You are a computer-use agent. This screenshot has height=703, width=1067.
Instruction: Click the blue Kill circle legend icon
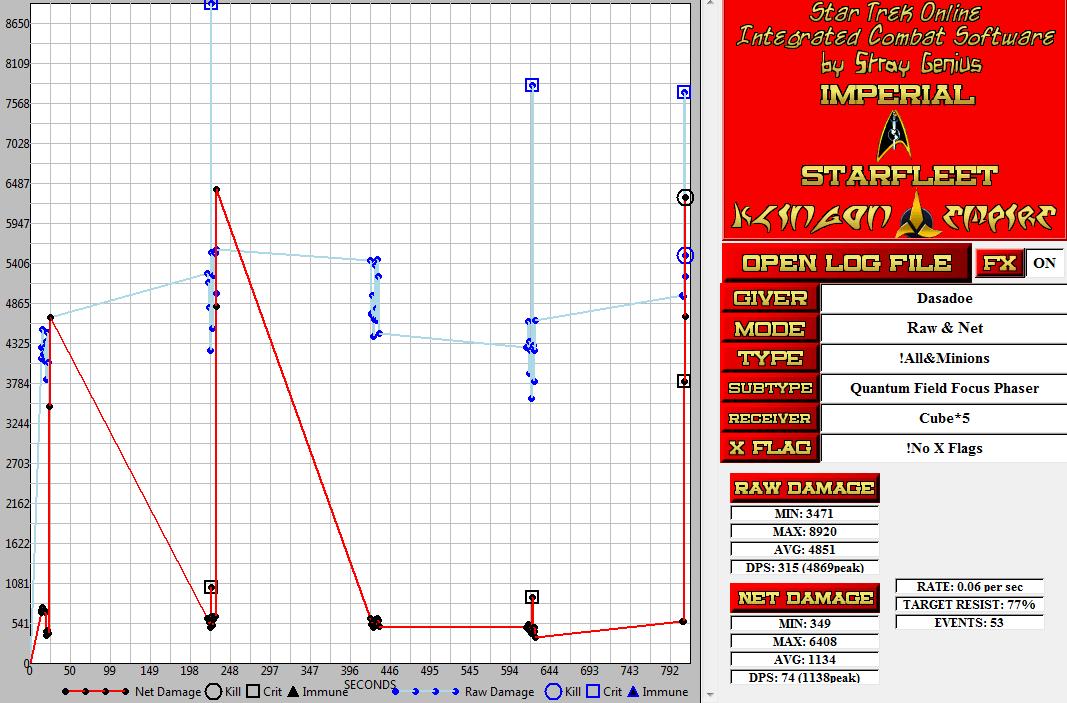click(x=553, y=691)
